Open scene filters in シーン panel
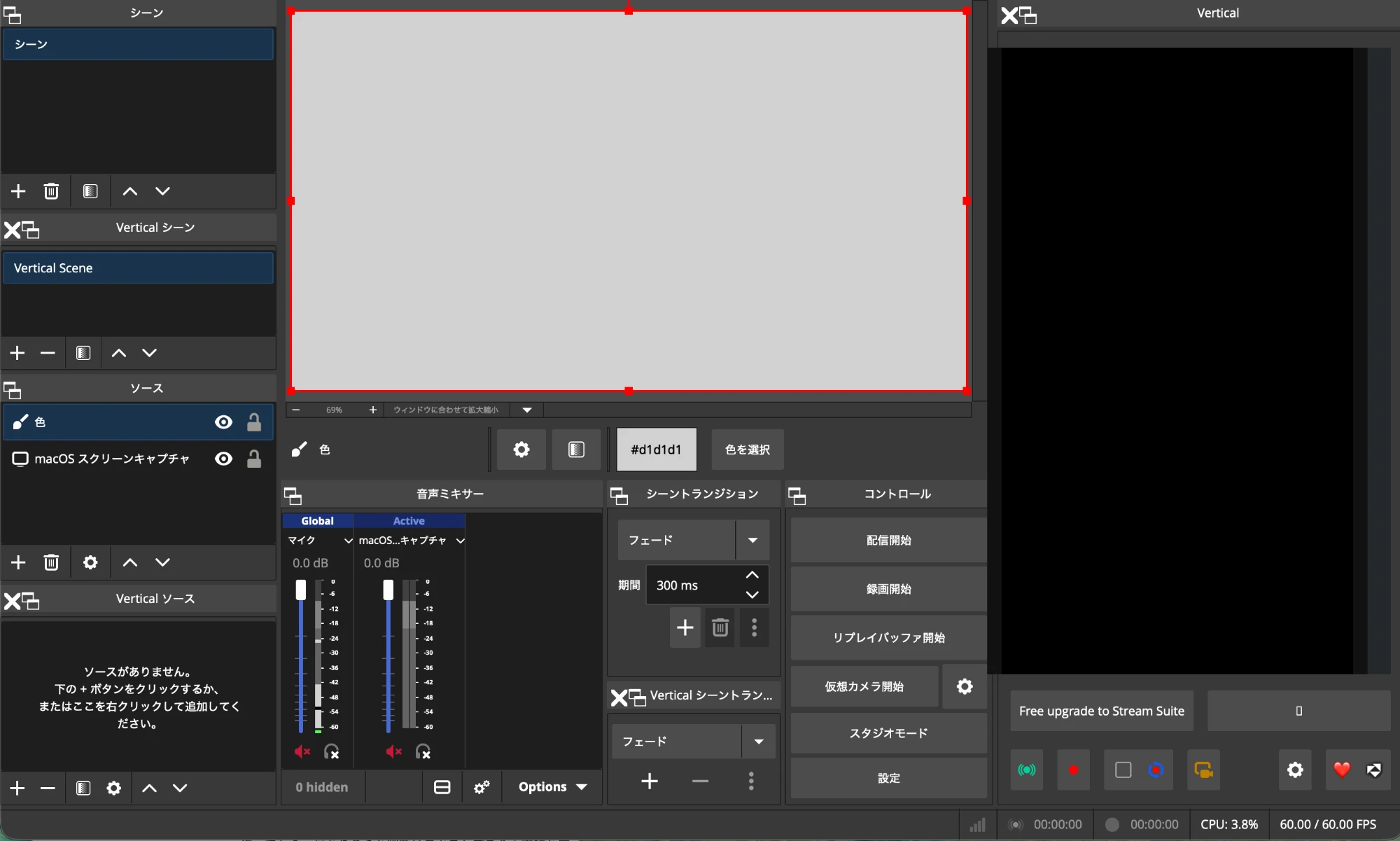This screenshot has width=1400, height=841. (90, 191)
